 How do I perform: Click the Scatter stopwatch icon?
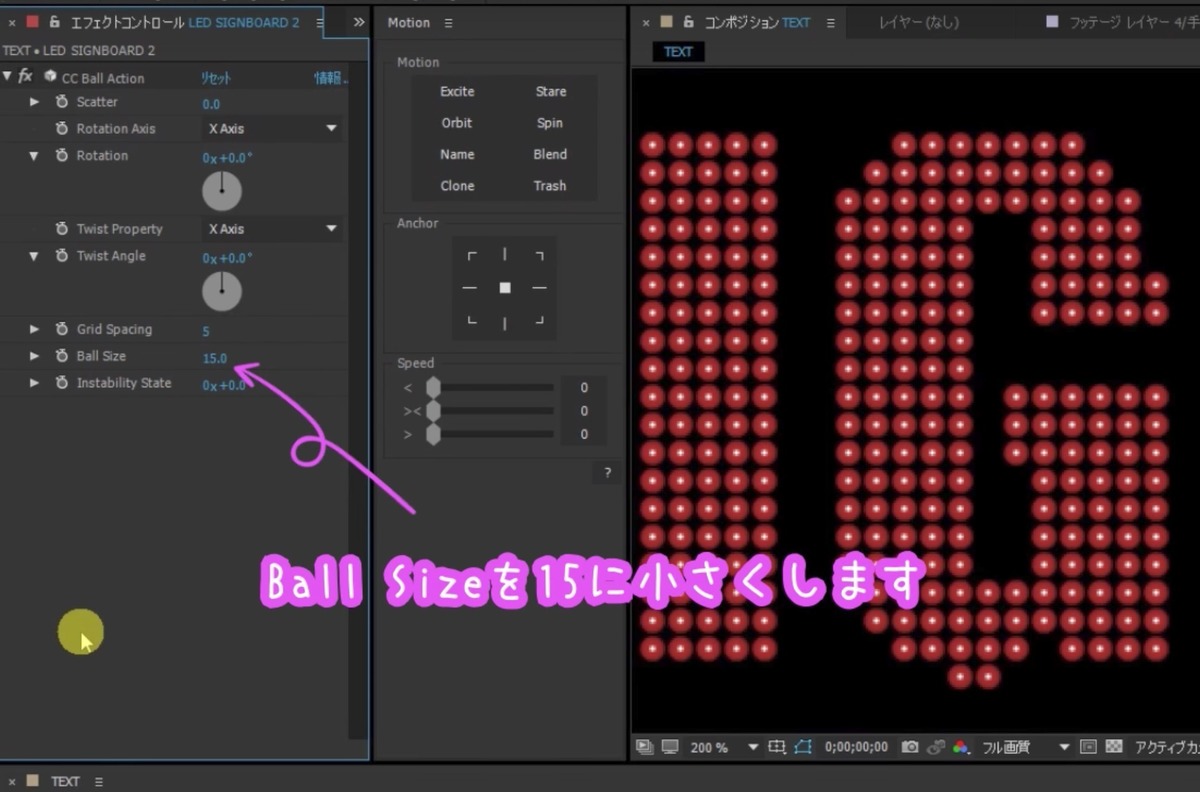[62, 101]
